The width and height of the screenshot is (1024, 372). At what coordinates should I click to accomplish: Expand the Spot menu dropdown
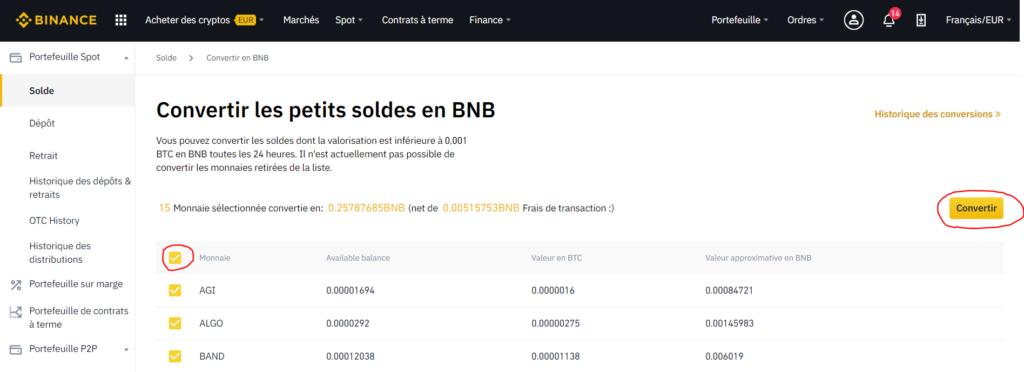[x=349, y=20]
